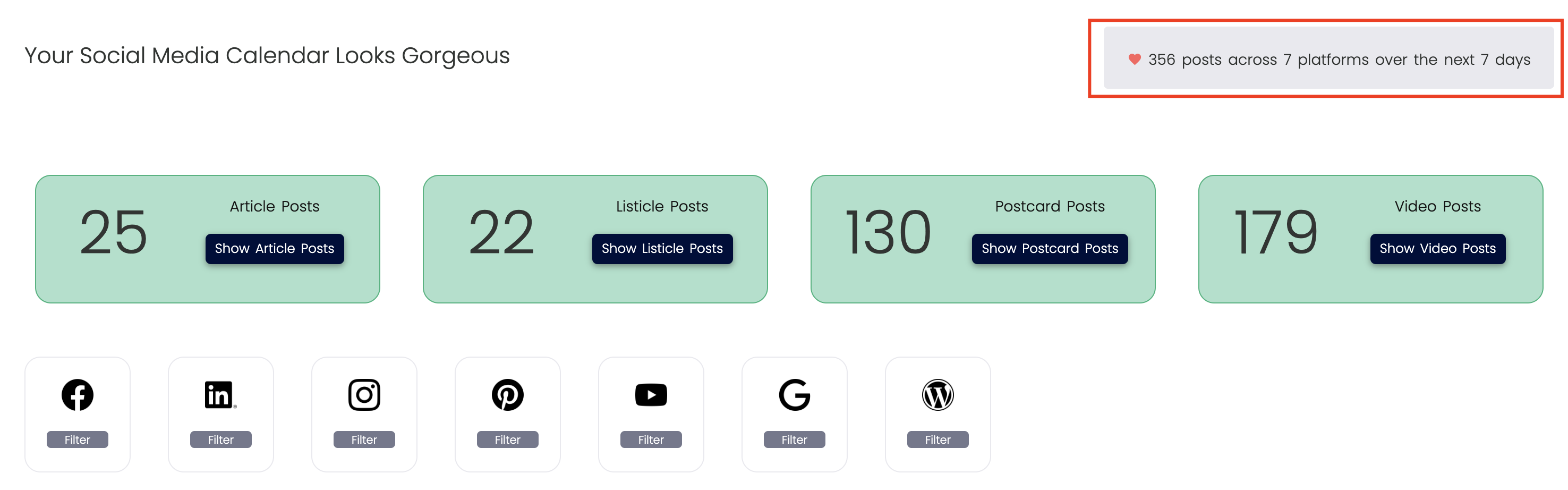Filter posts by Facebook
1568x490 pixels.
78,440
